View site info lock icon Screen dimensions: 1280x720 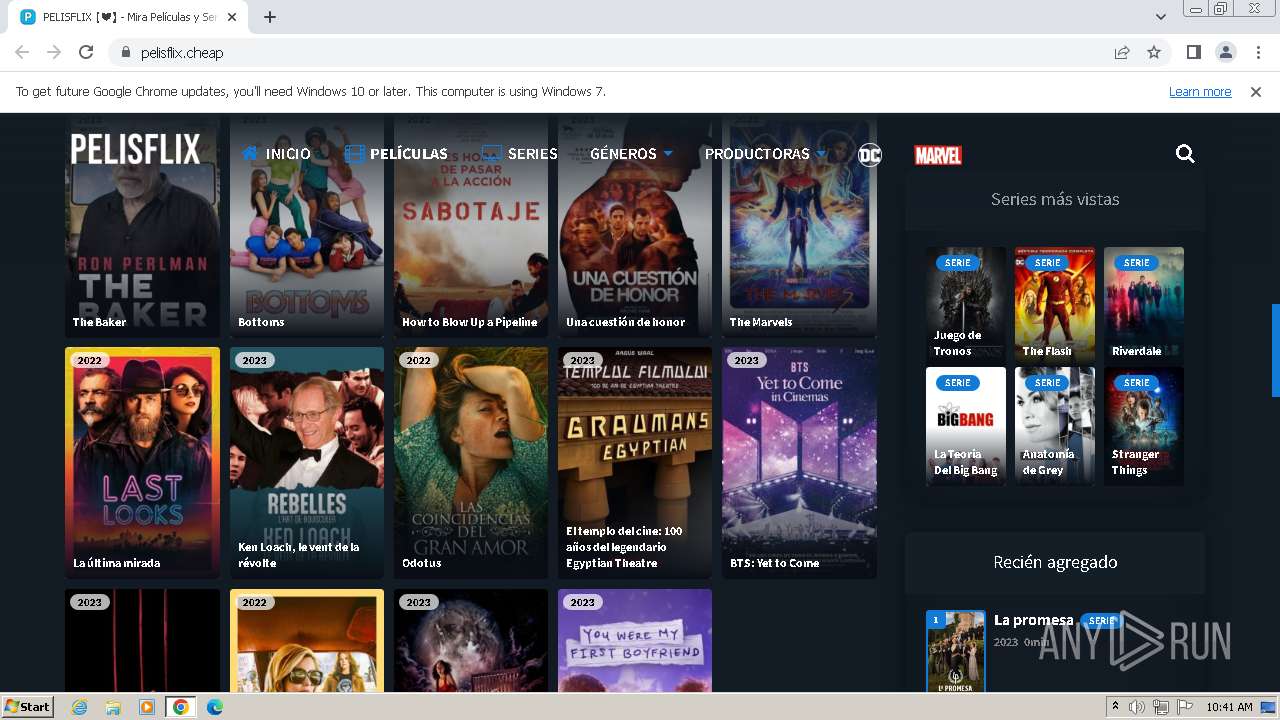coord(126,52)
